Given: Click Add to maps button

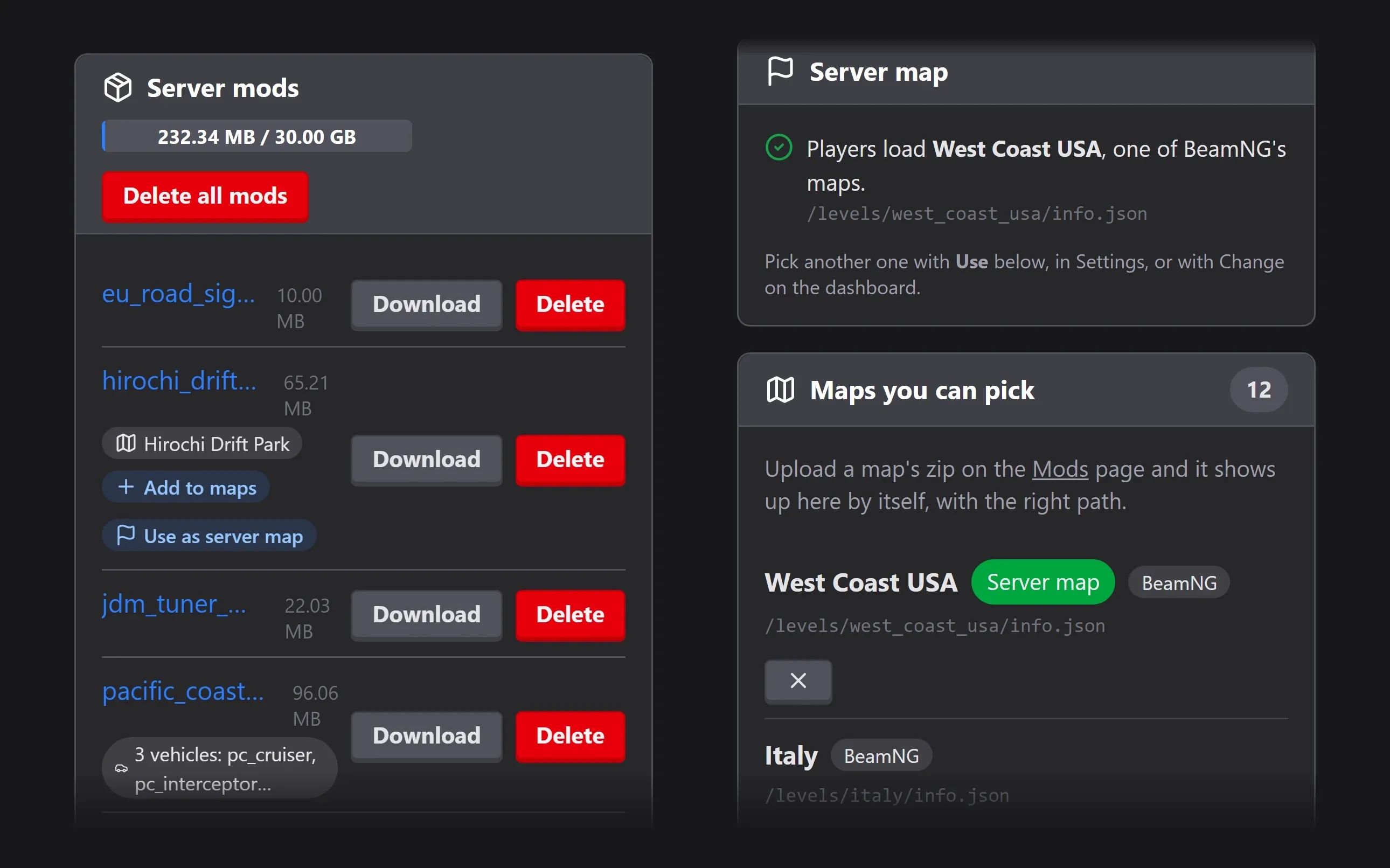Looking at the screenshot, I should 186,488.
